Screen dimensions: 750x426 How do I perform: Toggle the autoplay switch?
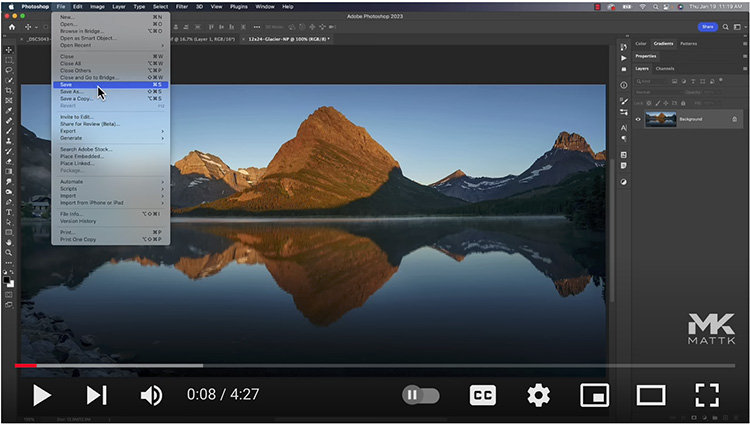(420, 395)
